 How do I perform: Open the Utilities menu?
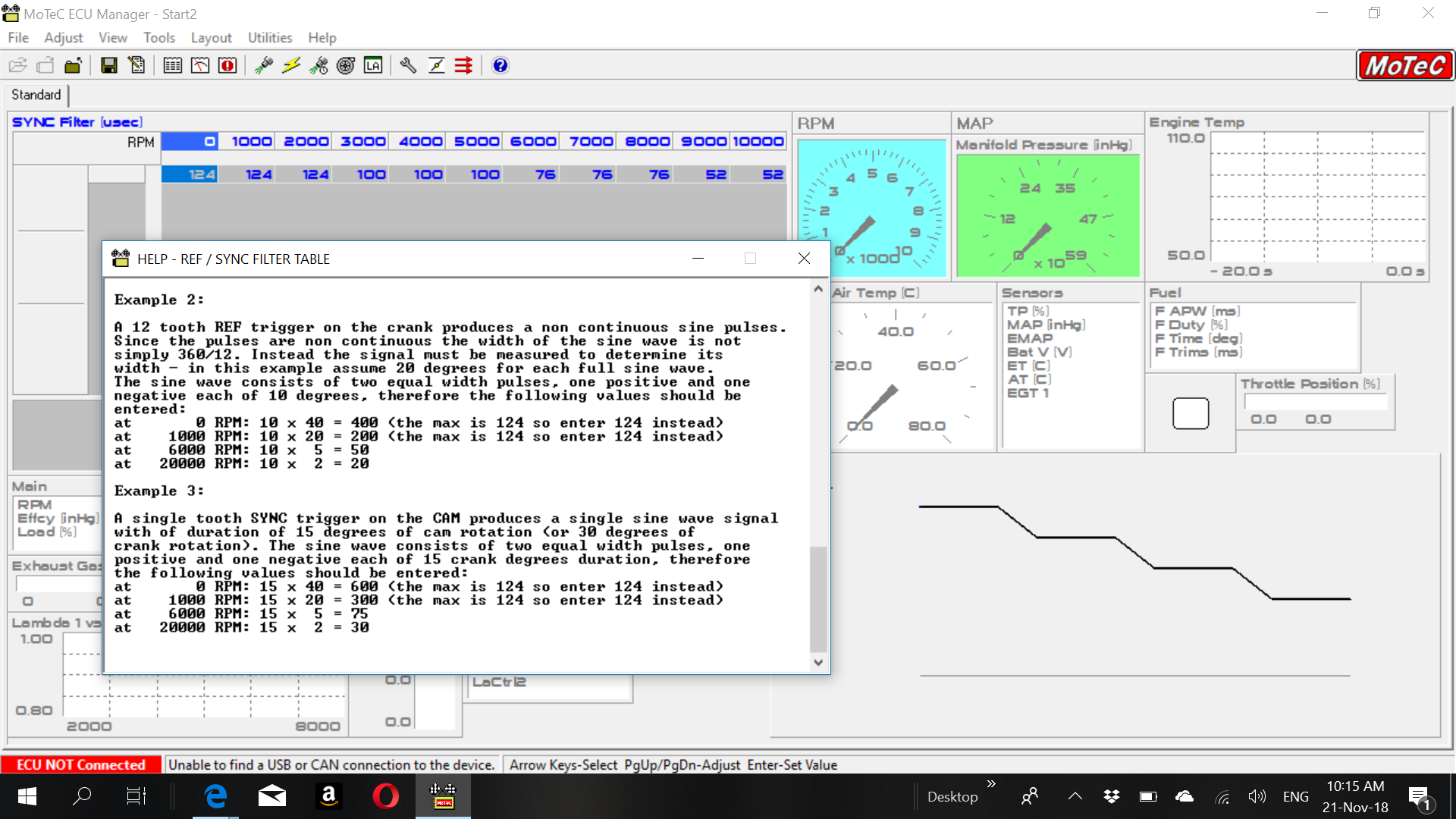click(269, 37)
